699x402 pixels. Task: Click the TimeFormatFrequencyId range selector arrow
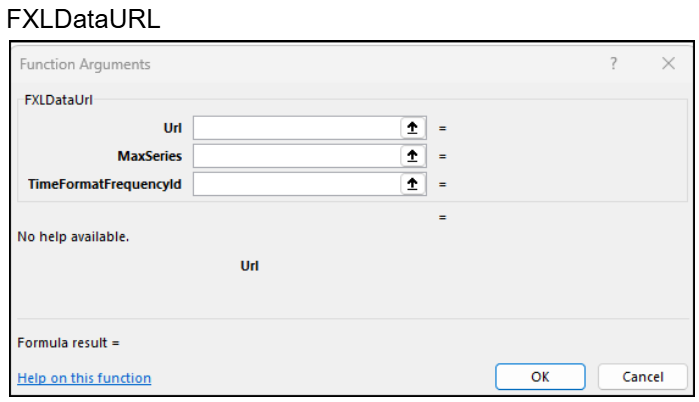(413, 184)
